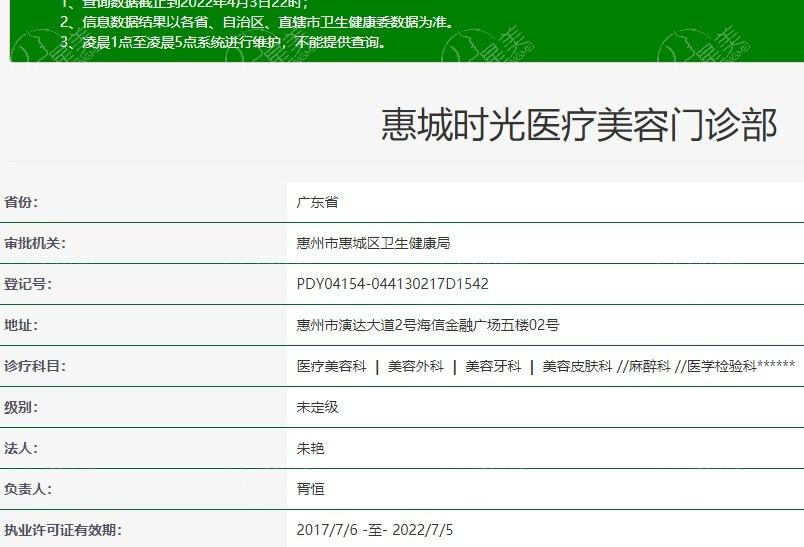Click the 法人 label
The image size is (804, 547).
[x=21, y=448]
